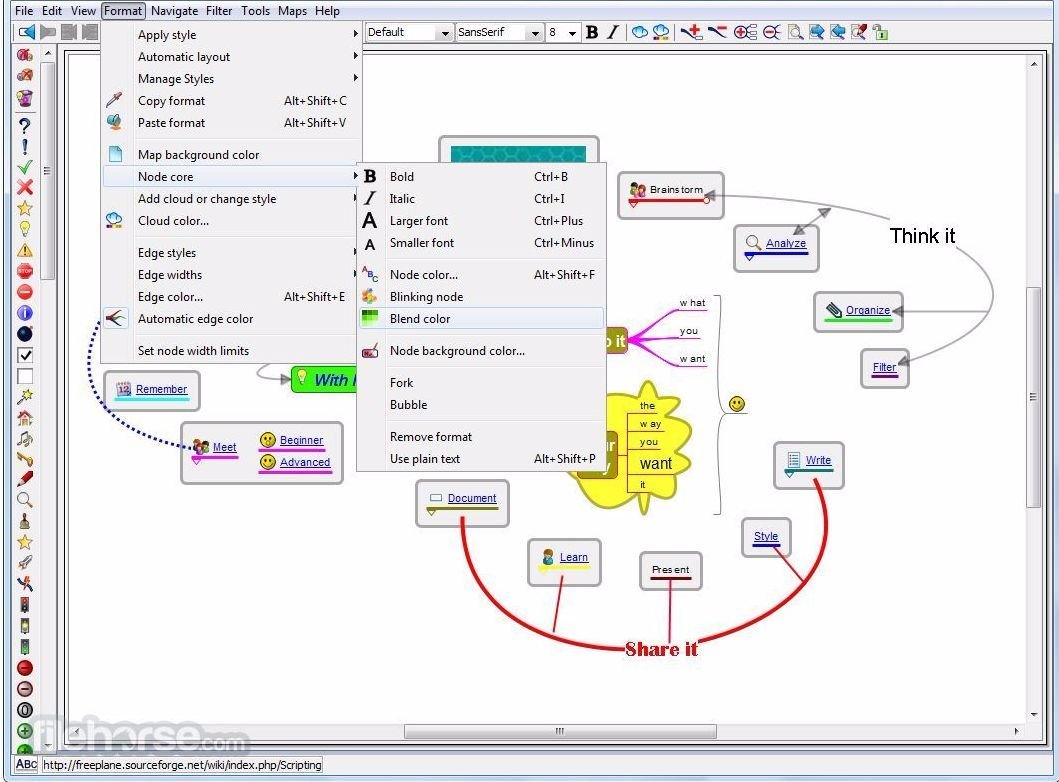Click the Document node link
The height and width of the screenshot is (782, 1059).
tap(471, 498)
